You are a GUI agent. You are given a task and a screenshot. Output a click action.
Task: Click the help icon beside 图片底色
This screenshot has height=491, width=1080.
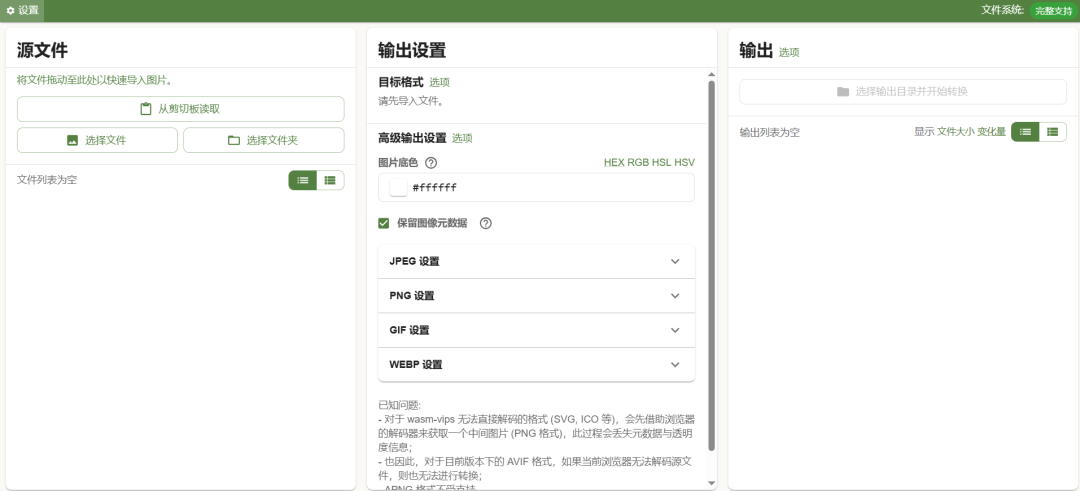(431, 163)
